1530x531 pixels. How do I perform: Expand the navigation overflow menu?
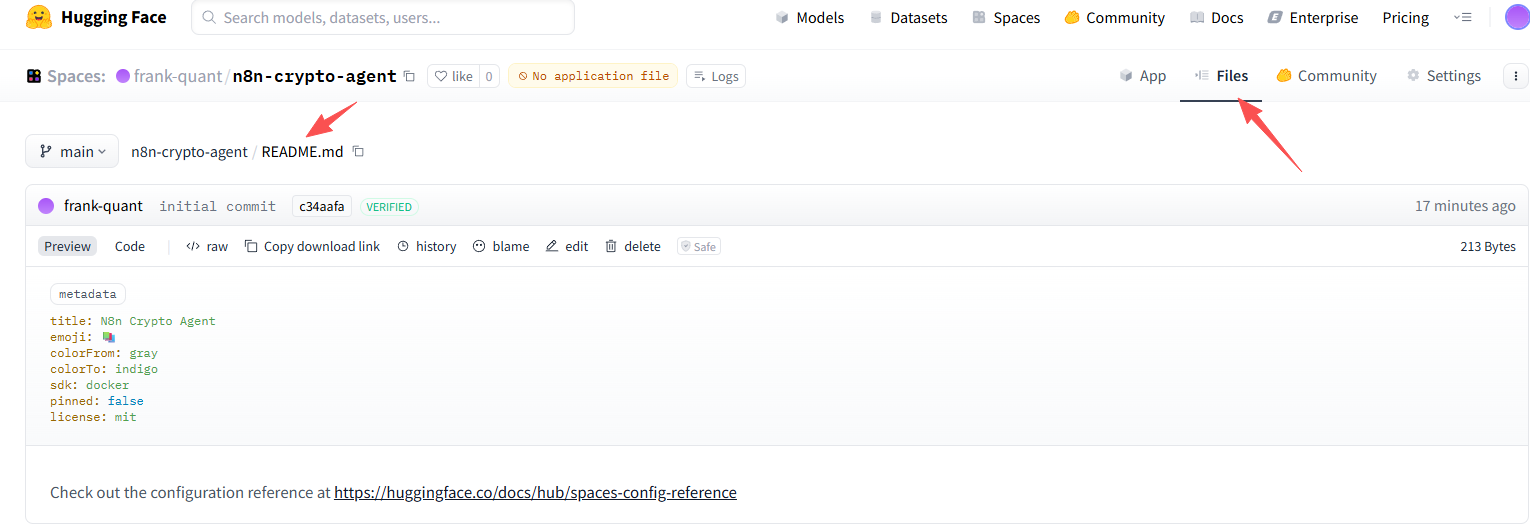coord(1463,18)
